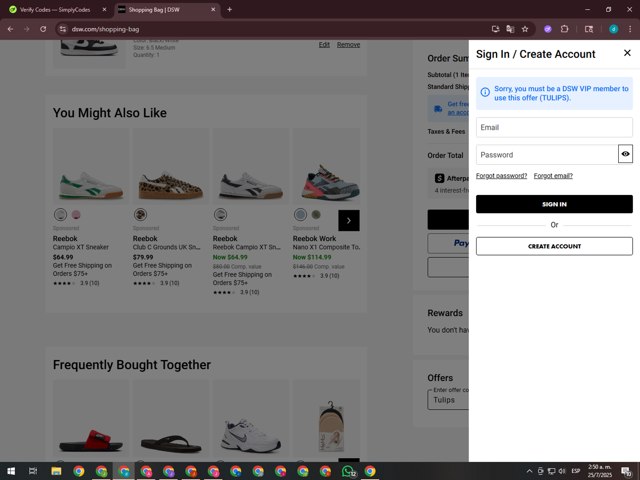This screenshot has height=480, width=640.
Task: Click the site information icon in address bar
Action: [62, 29]
